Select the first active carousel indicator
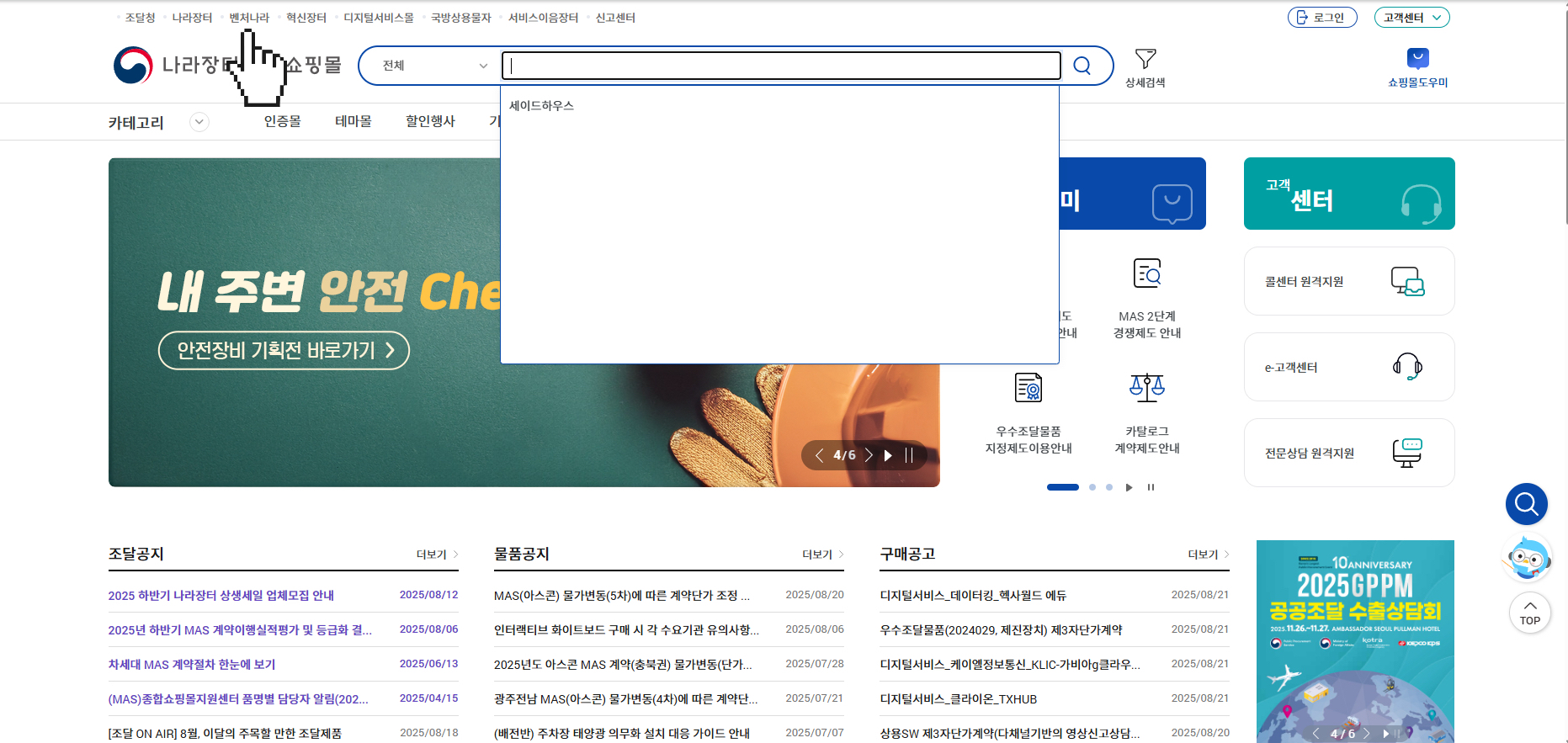Screen dimensions: 1568x743 point(1063,487)
